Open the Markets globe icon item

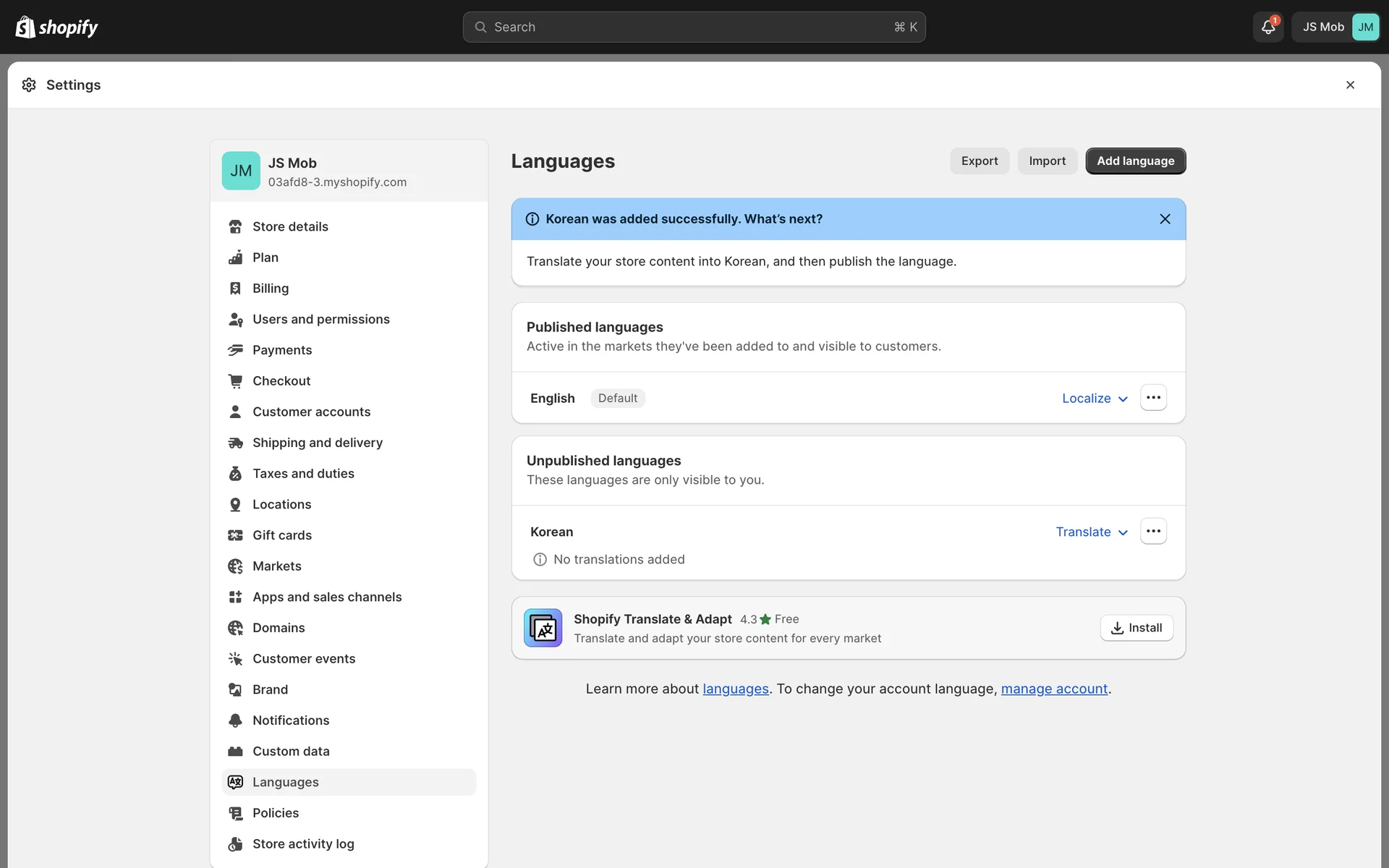235,566
